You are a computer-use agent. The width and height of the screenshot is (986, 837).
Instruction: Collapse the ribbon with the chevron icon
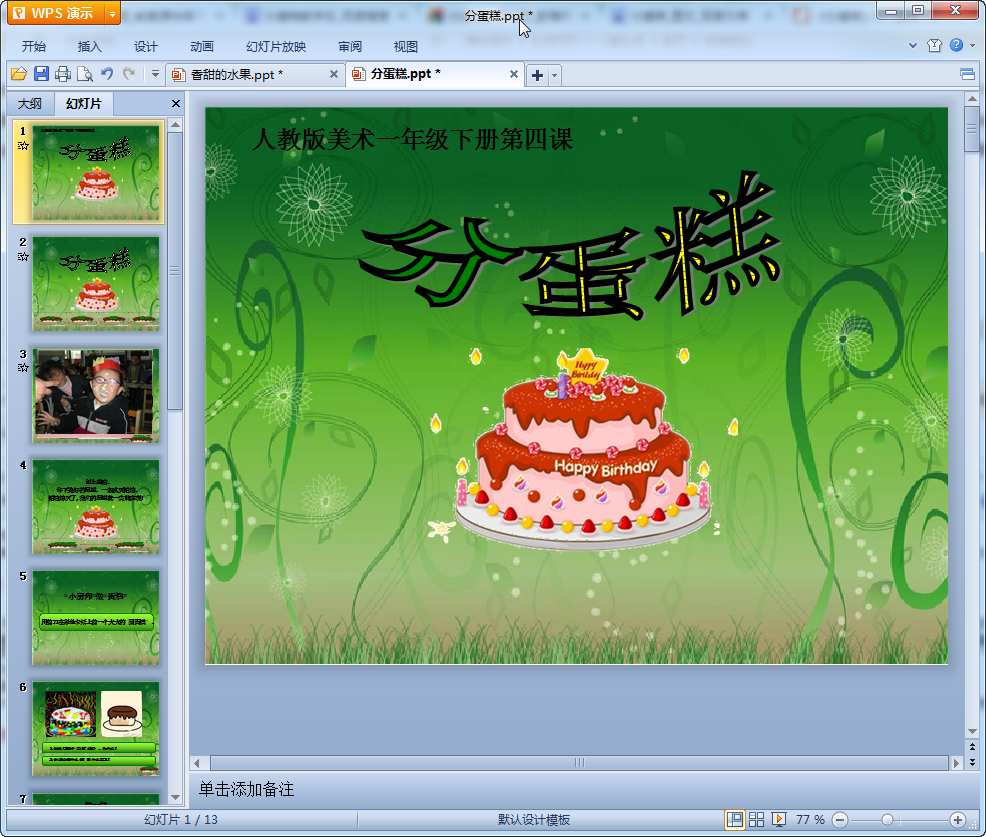pyautogui.click(x=913, y=45)
